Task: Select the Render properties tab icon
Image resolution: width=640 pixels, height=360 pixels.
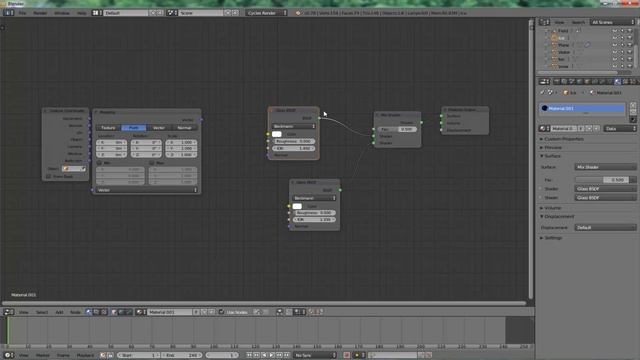Action: (x=556, y=82)
